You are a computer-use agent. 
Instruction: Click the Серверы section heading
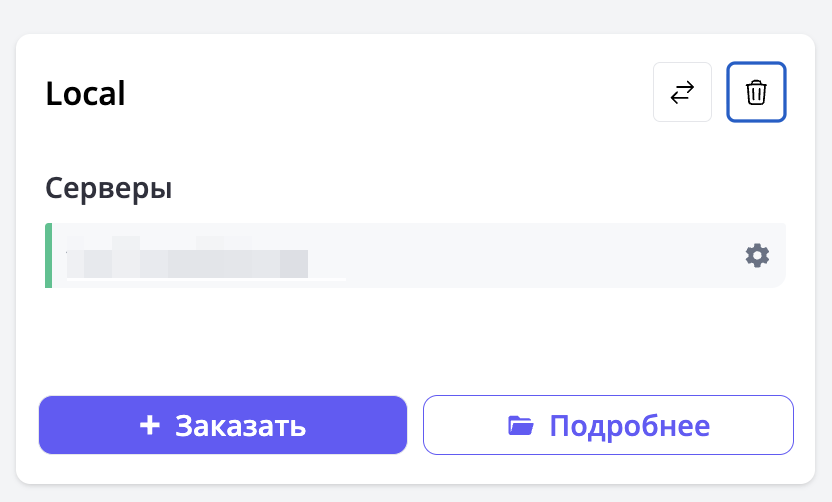108,187
